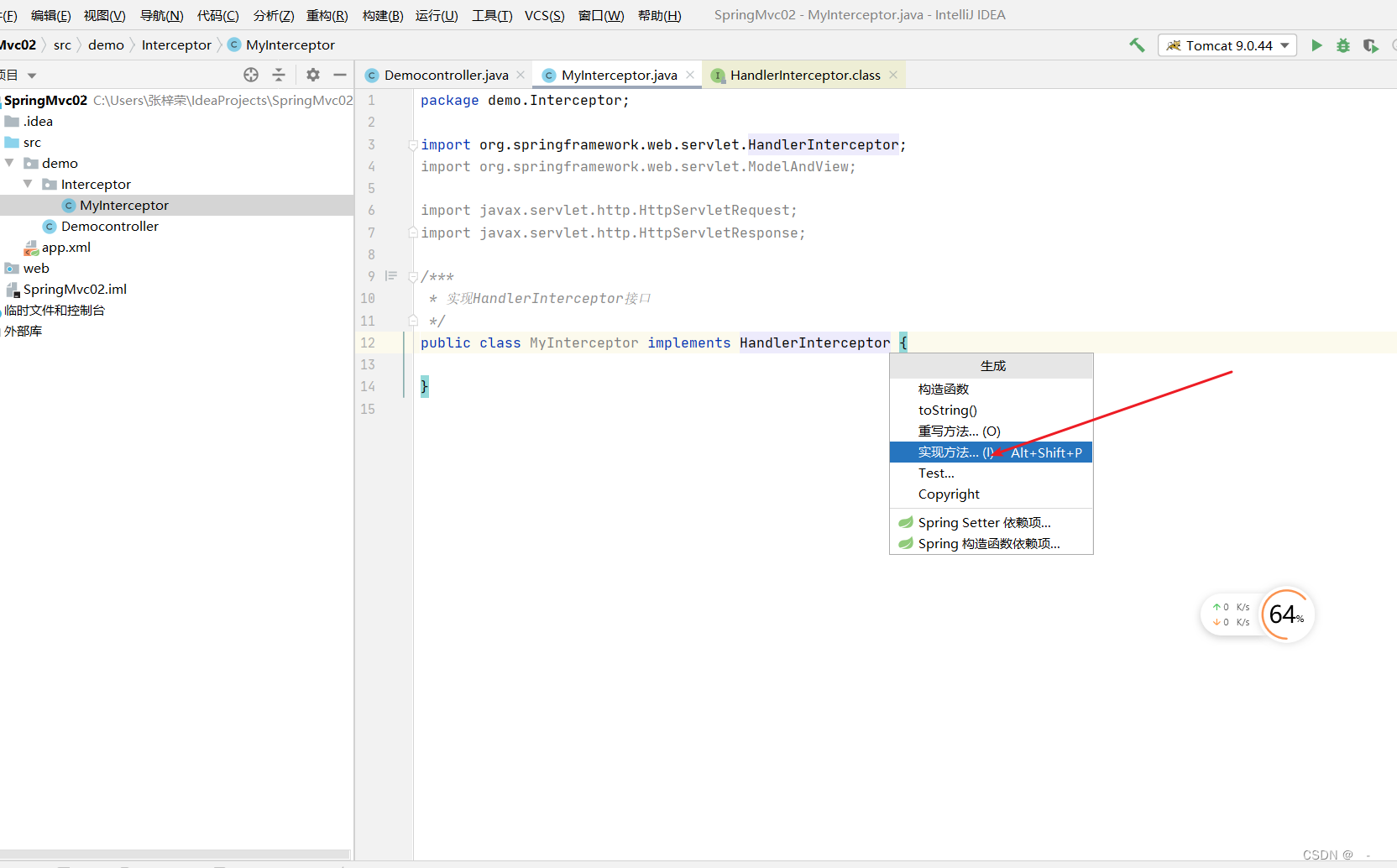This screenshot has height=868, width=1397.
Task: Choose 构造函数 in the Generate popup
Action: [x=991, y=390]
